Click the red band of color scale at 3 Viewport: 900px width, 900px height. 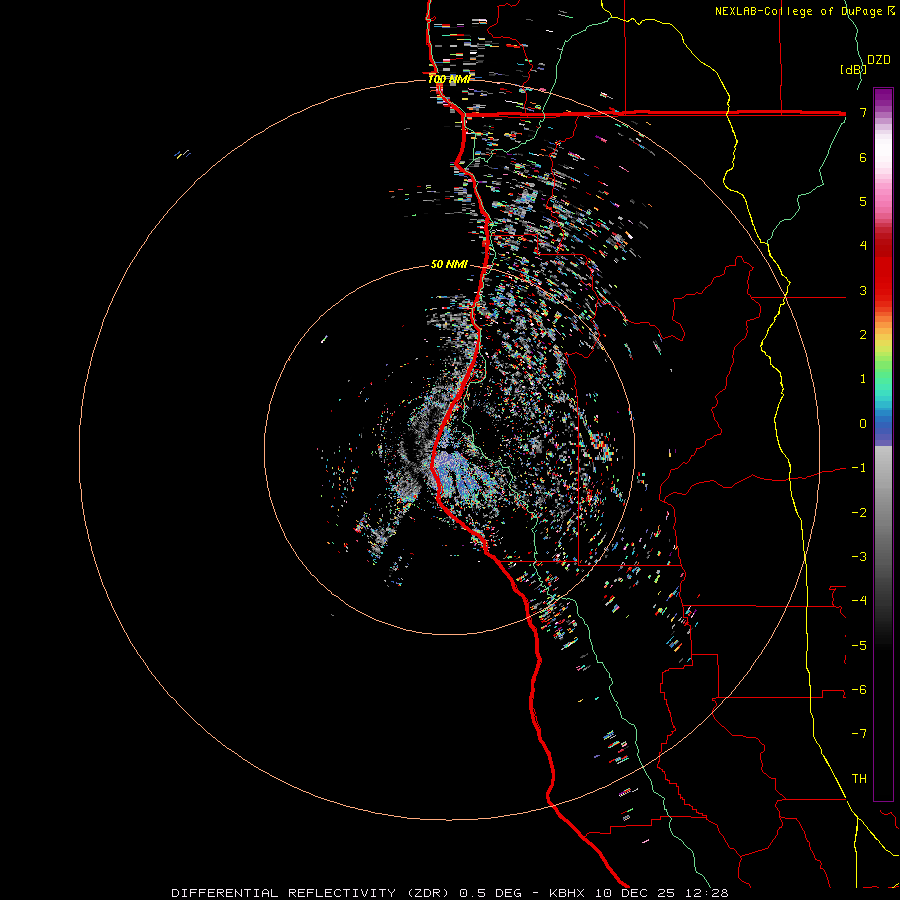pos(883,290)
